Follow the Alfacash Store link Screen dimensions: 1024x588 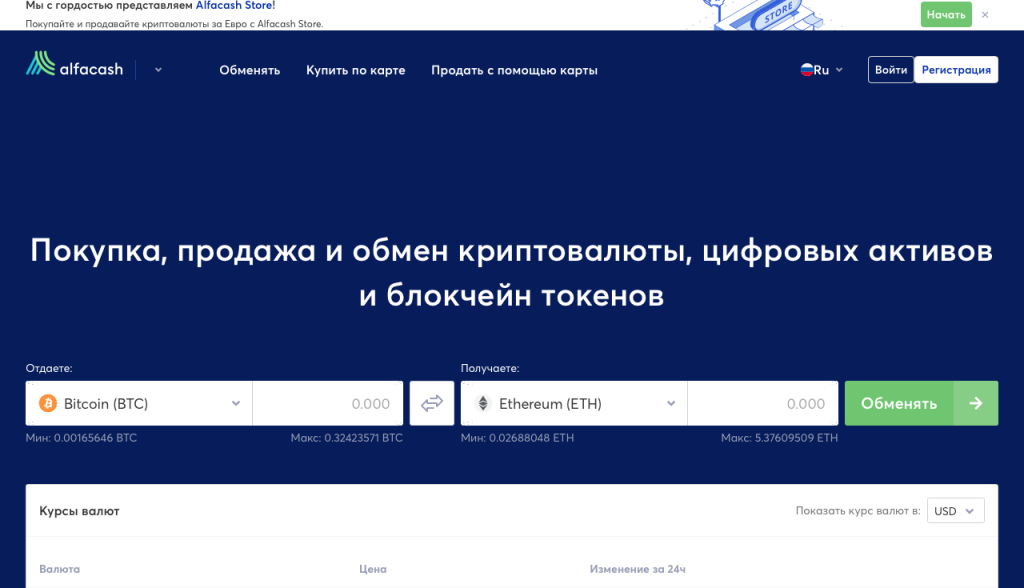pyautogui.click(x=234, y=5)
